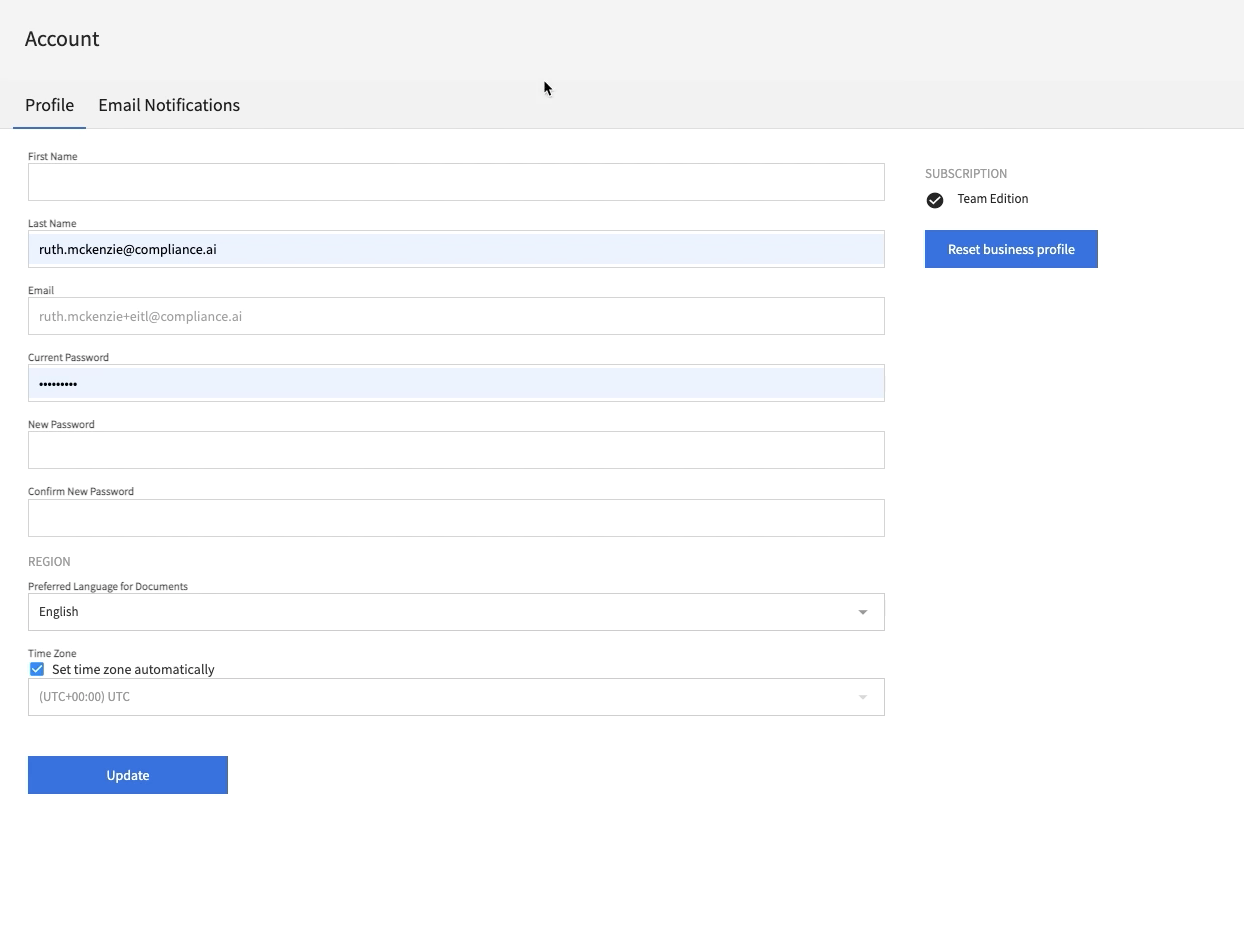Click the Email field showing ruth.mckenzie+eitl
This screenshot has width=1244, height=950.
pyautogui.click(x=456, y=316)
